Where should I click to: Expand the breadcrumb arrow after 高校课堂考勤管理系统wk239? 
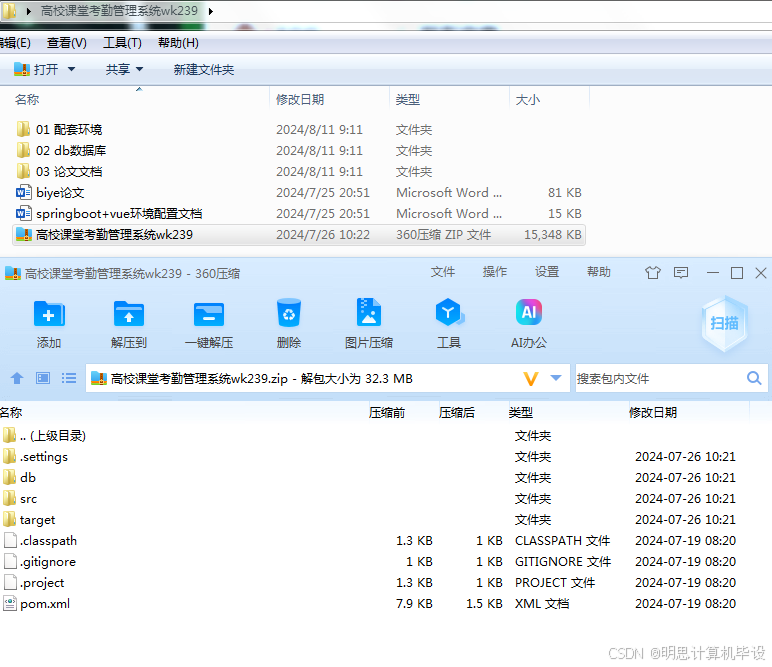[211, 11]
